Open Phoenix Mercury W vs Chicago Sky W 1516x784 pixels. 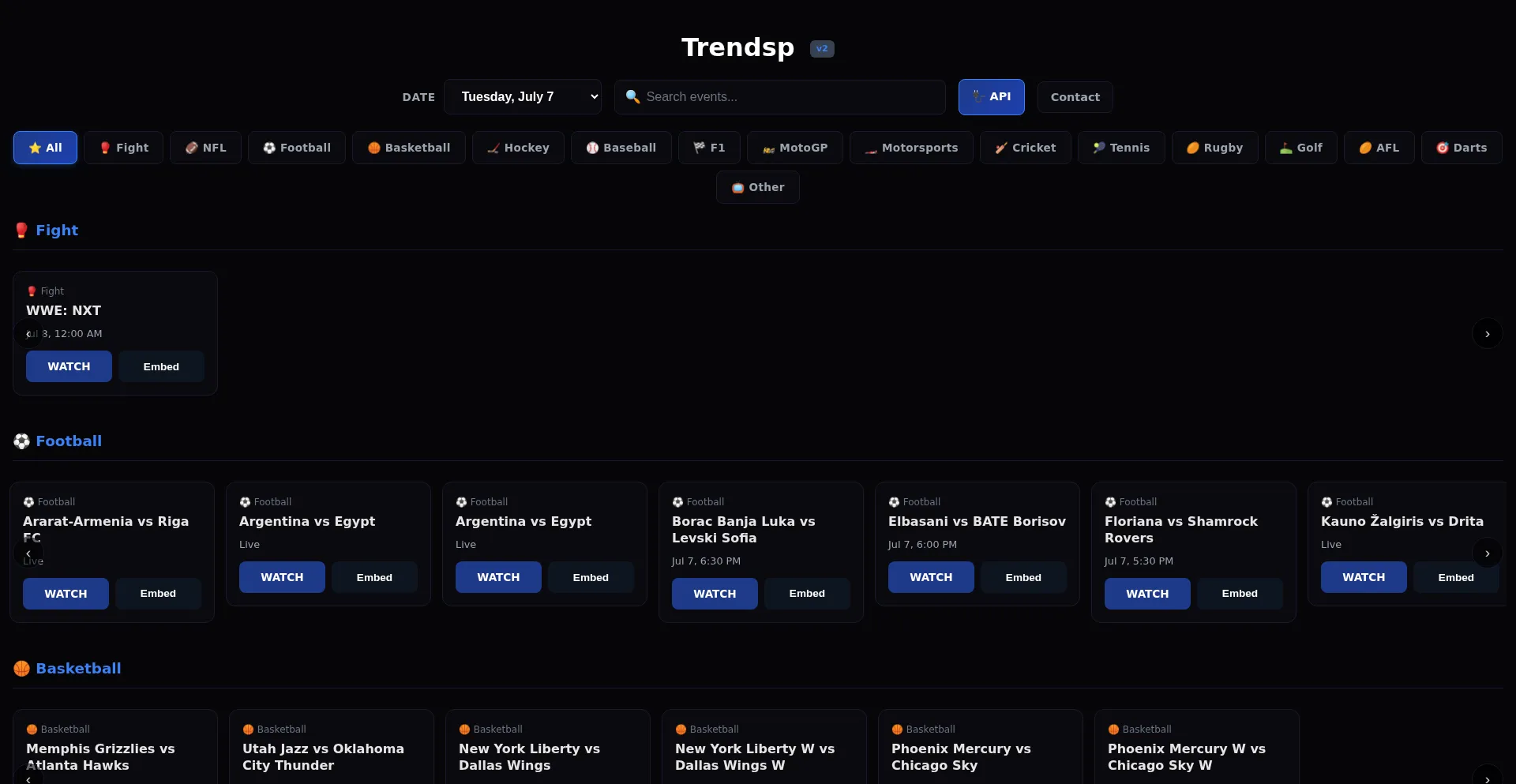[x=1197, y=747]
